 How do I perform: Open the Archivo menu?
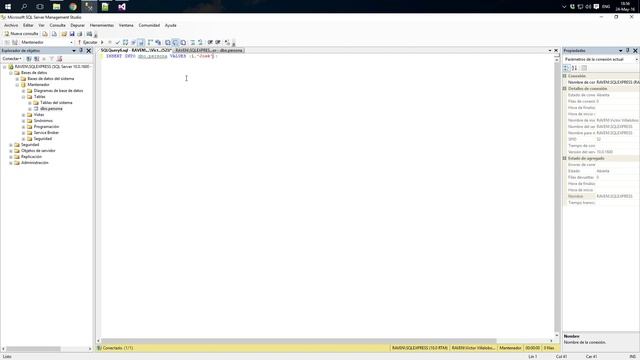coord(11,25)
